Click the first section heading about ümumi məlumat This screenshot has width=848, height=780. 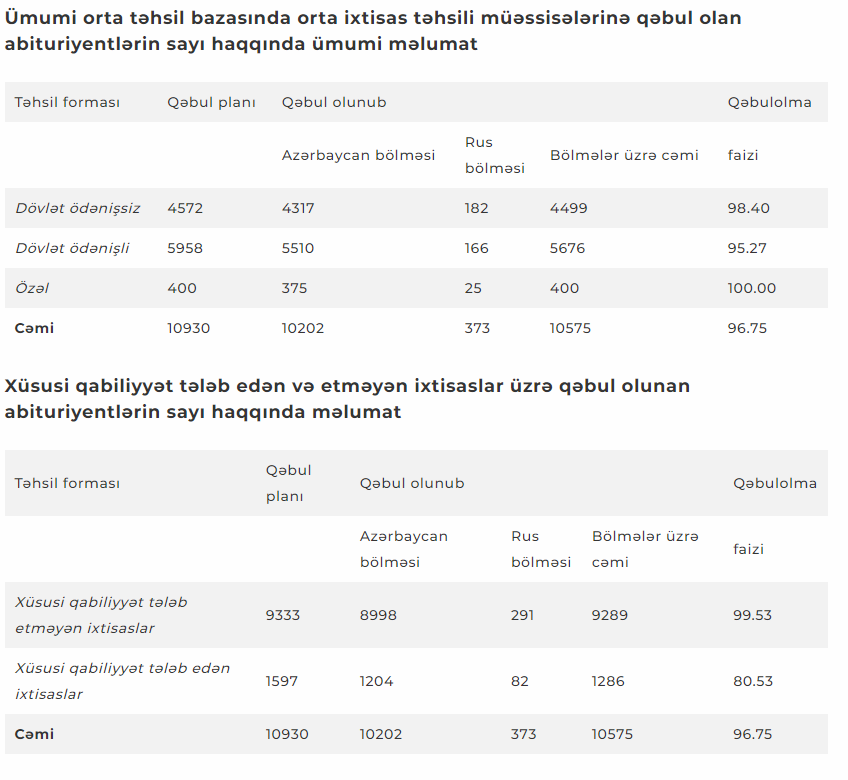pos(373,31)
